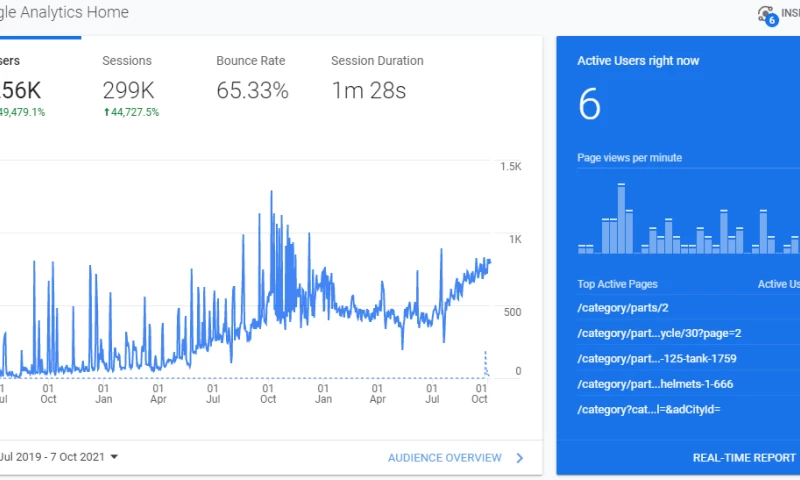
Task: Open the helmets-1-666 active page entry
Action: [x=655, y=384]
